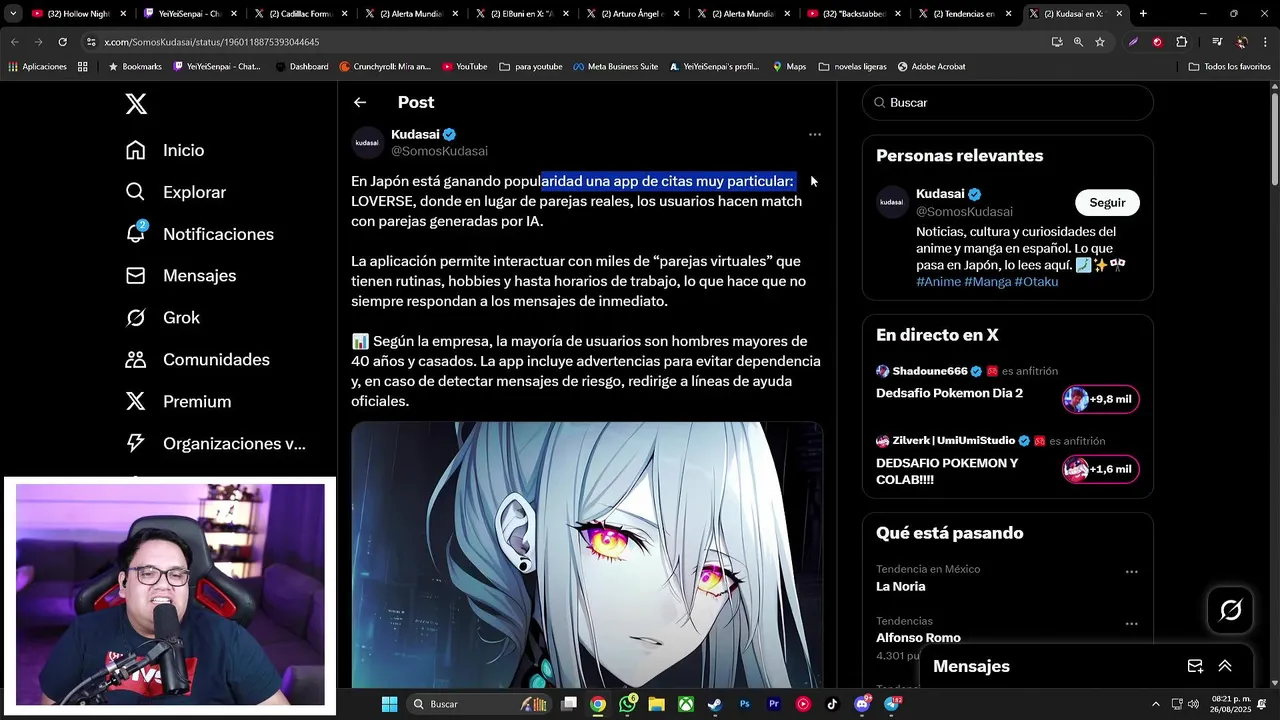Click the browser address bar URL
1280x720 pixels.
[x=212, y=42]
